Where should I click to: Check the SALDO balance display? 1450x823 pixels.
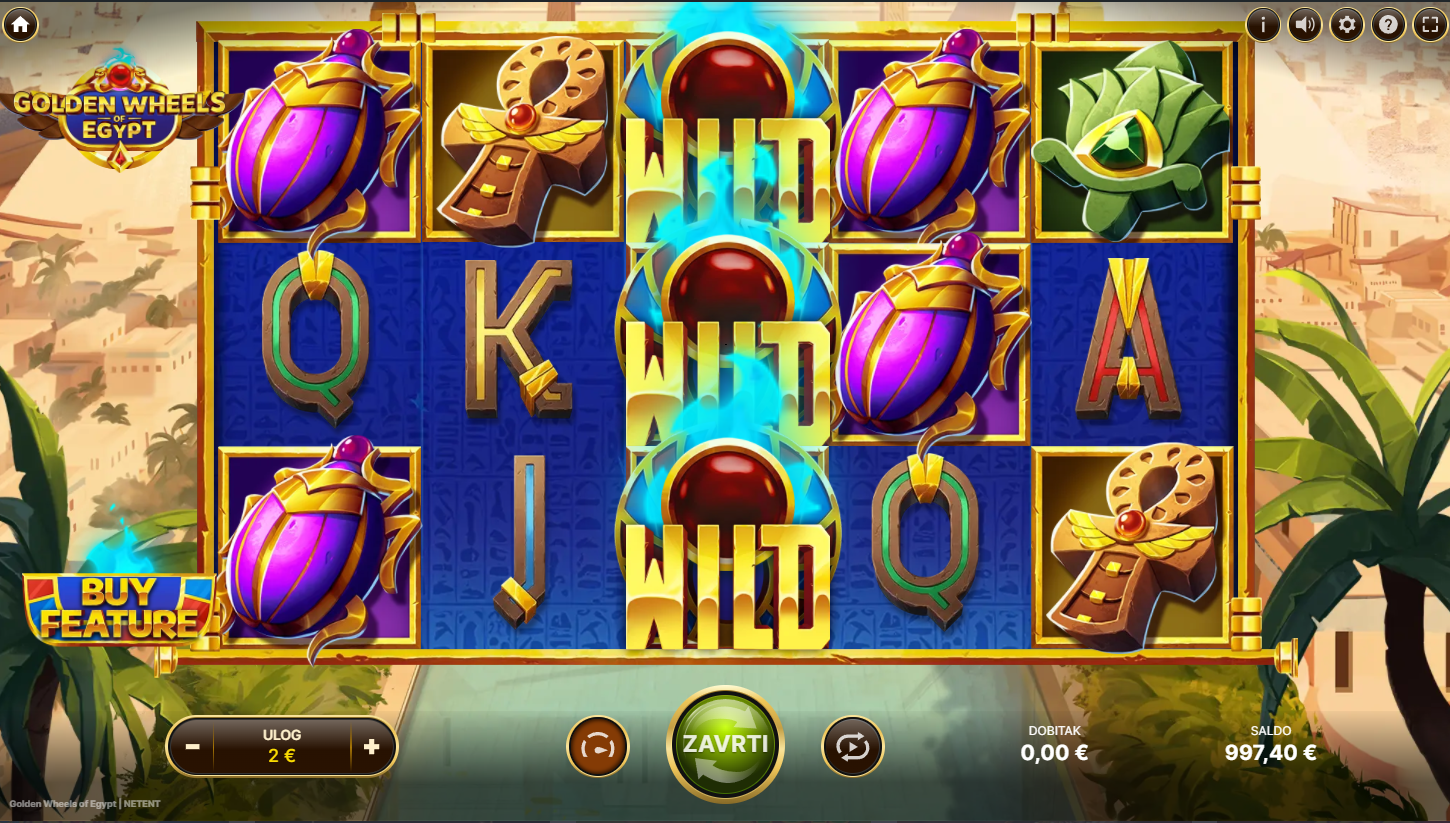(x=1270, y=745)
